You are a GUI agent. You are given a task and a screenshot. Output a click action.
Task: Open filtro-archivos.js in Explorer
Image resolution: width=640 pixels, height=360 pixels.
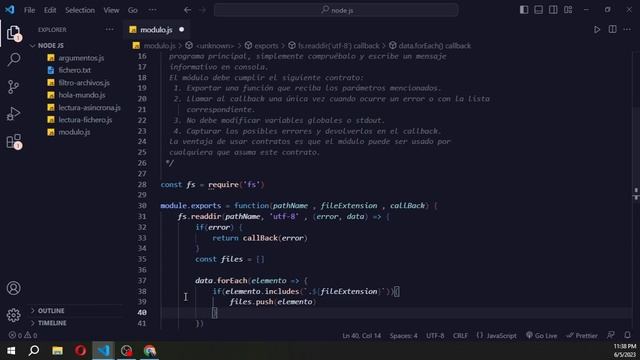tap(84, 83)
